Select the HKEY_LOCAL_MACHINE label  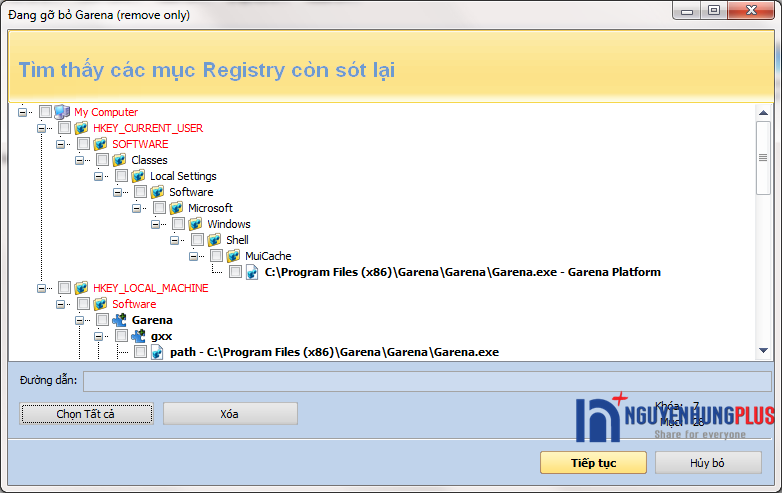tap(151, 288)
